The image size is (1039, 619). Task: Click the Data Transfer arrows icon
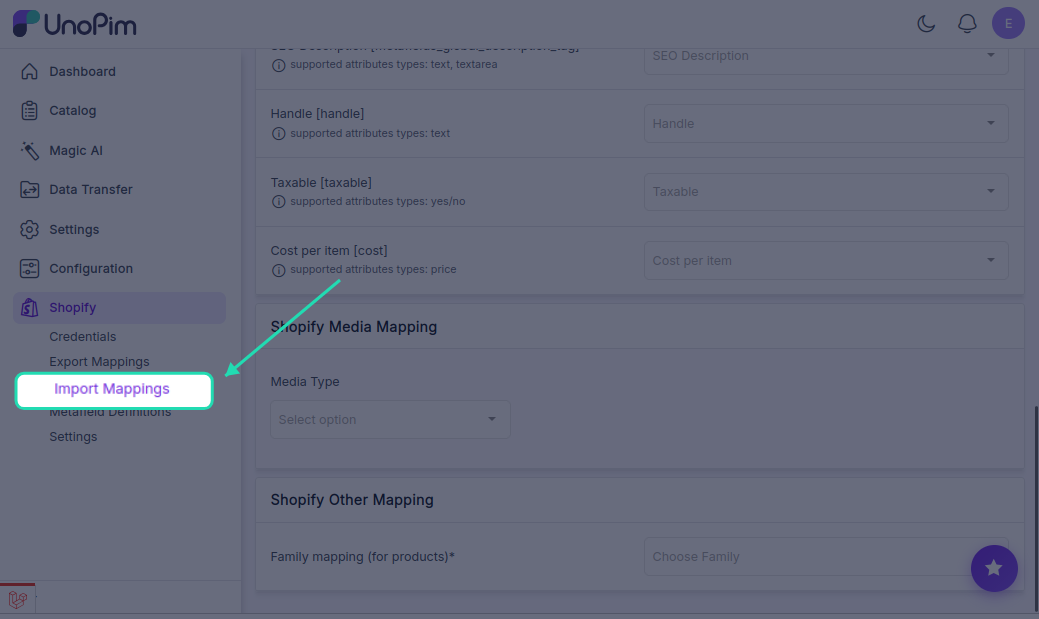(29, 190)
